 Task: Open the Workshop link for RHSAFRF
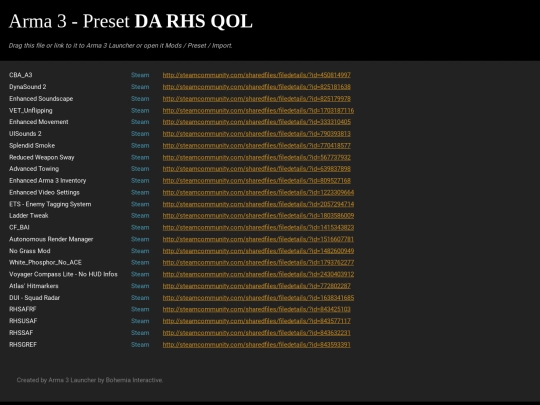point(257,309)
